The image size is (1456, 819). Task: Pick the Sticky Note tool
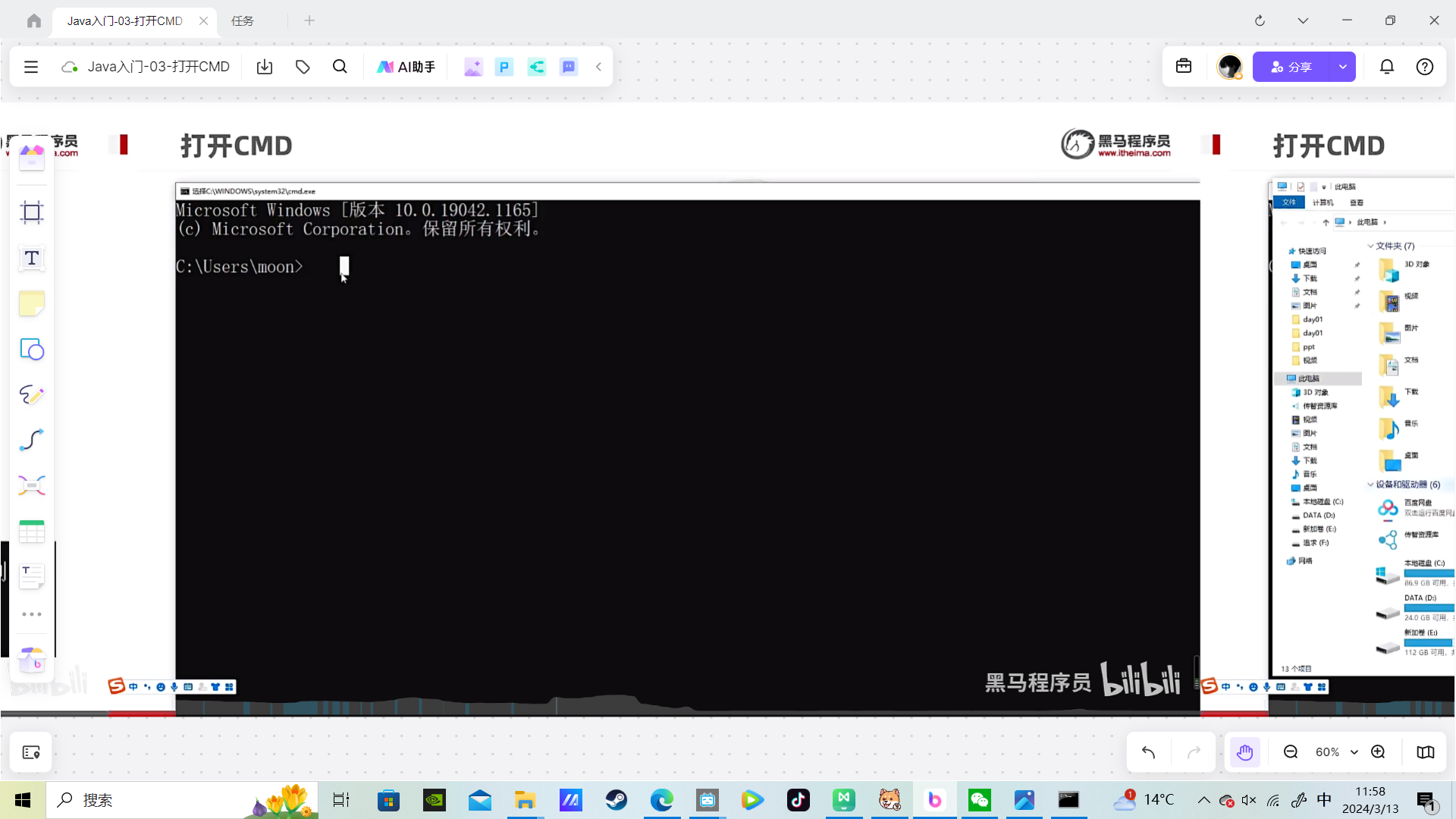point(31,304)
